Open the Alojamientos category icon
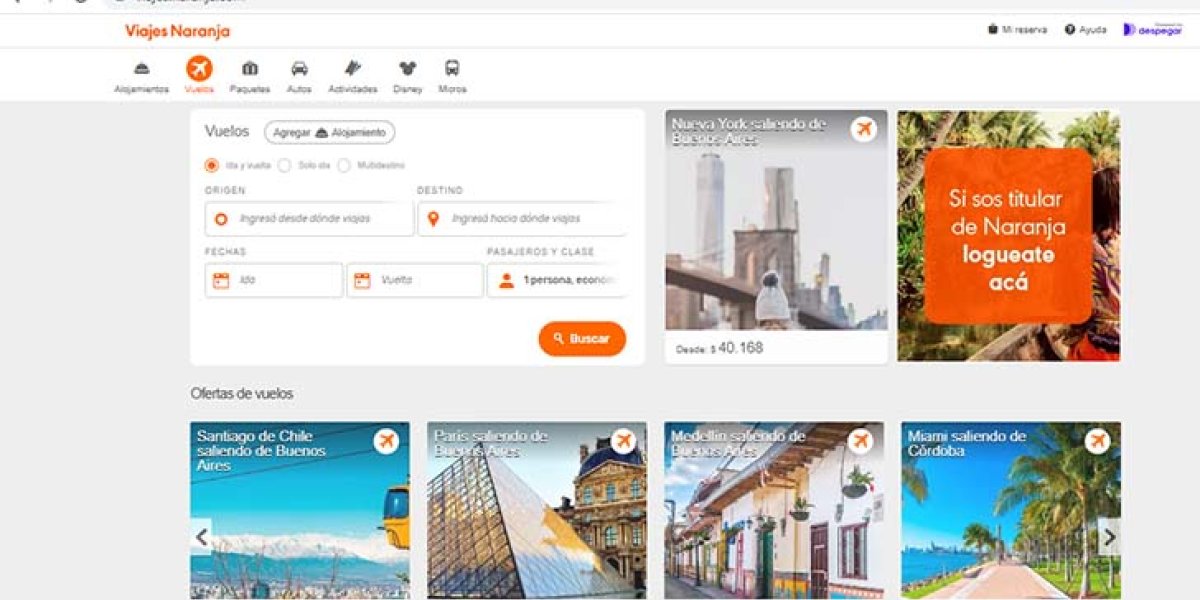 [142, 69]
